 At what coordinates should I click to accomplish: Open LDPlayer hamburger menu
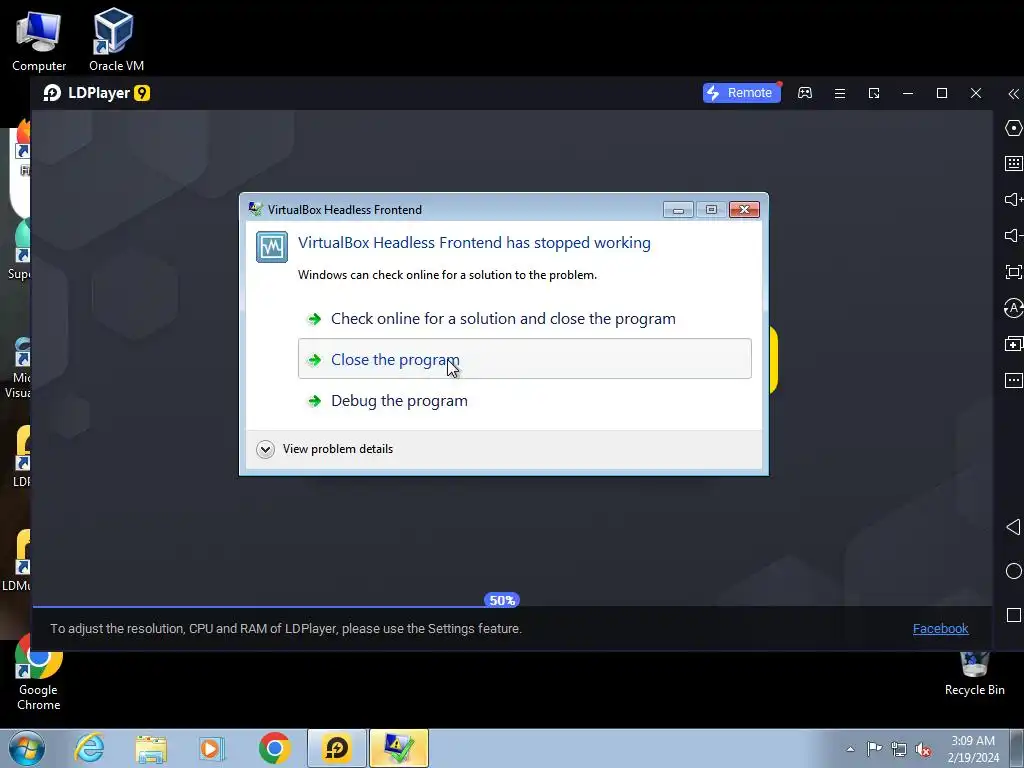(x=840, y=93)
